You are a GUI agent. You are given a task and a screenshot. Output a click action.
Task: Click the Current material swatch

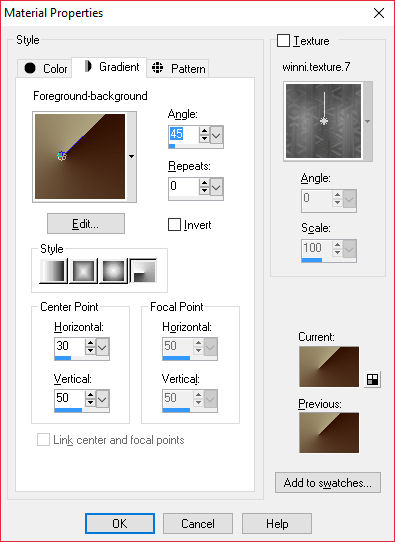[x=329, y=366]
